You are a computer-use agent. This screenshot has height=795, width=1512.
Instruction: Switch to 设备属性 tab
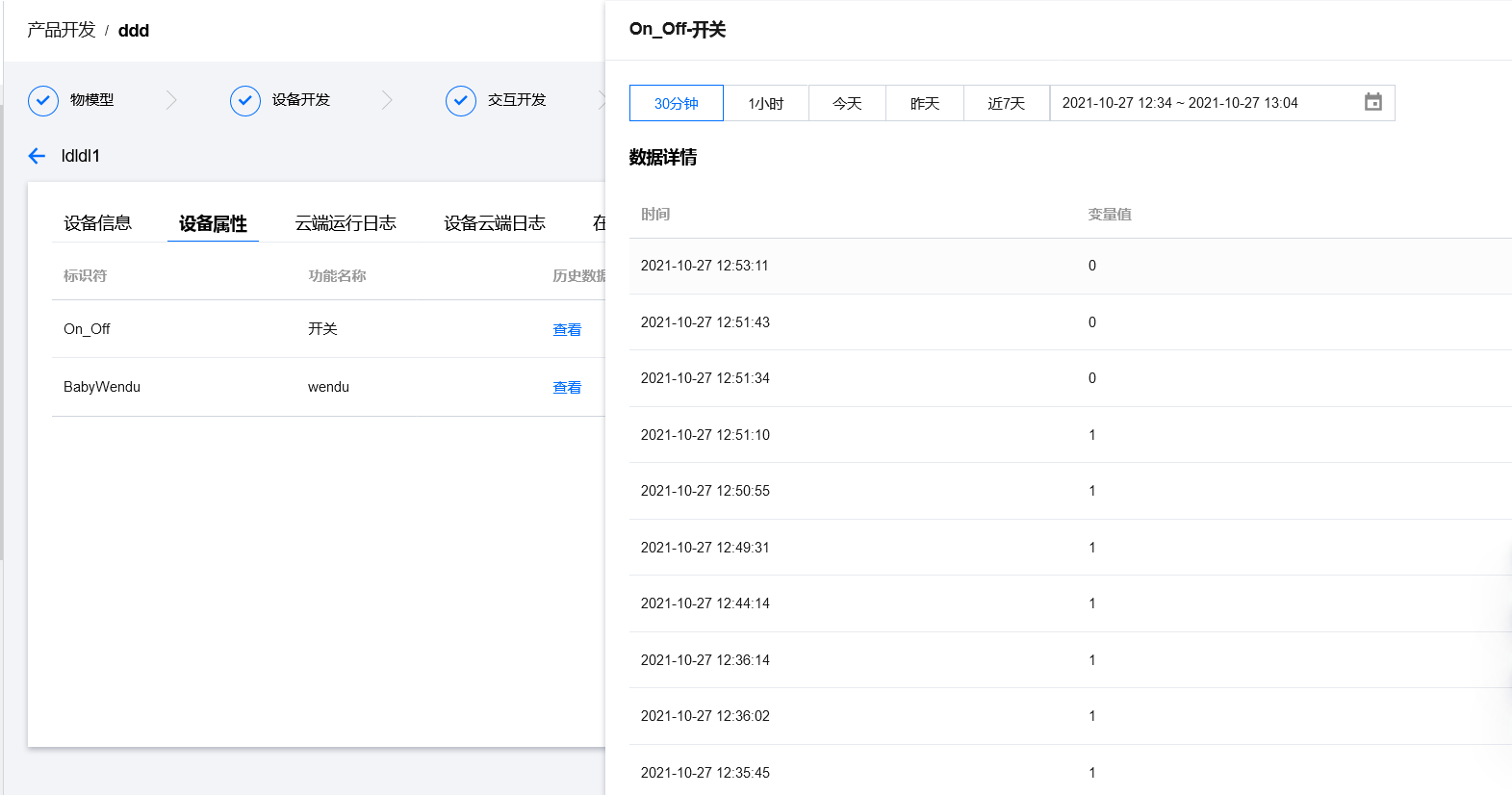coord(213,223)
